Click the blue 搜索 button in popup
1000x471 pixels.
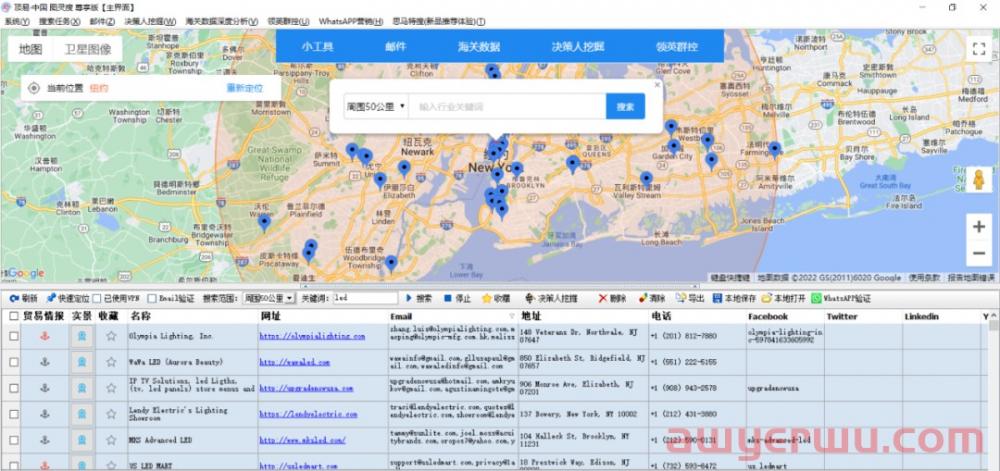point(625,106)
